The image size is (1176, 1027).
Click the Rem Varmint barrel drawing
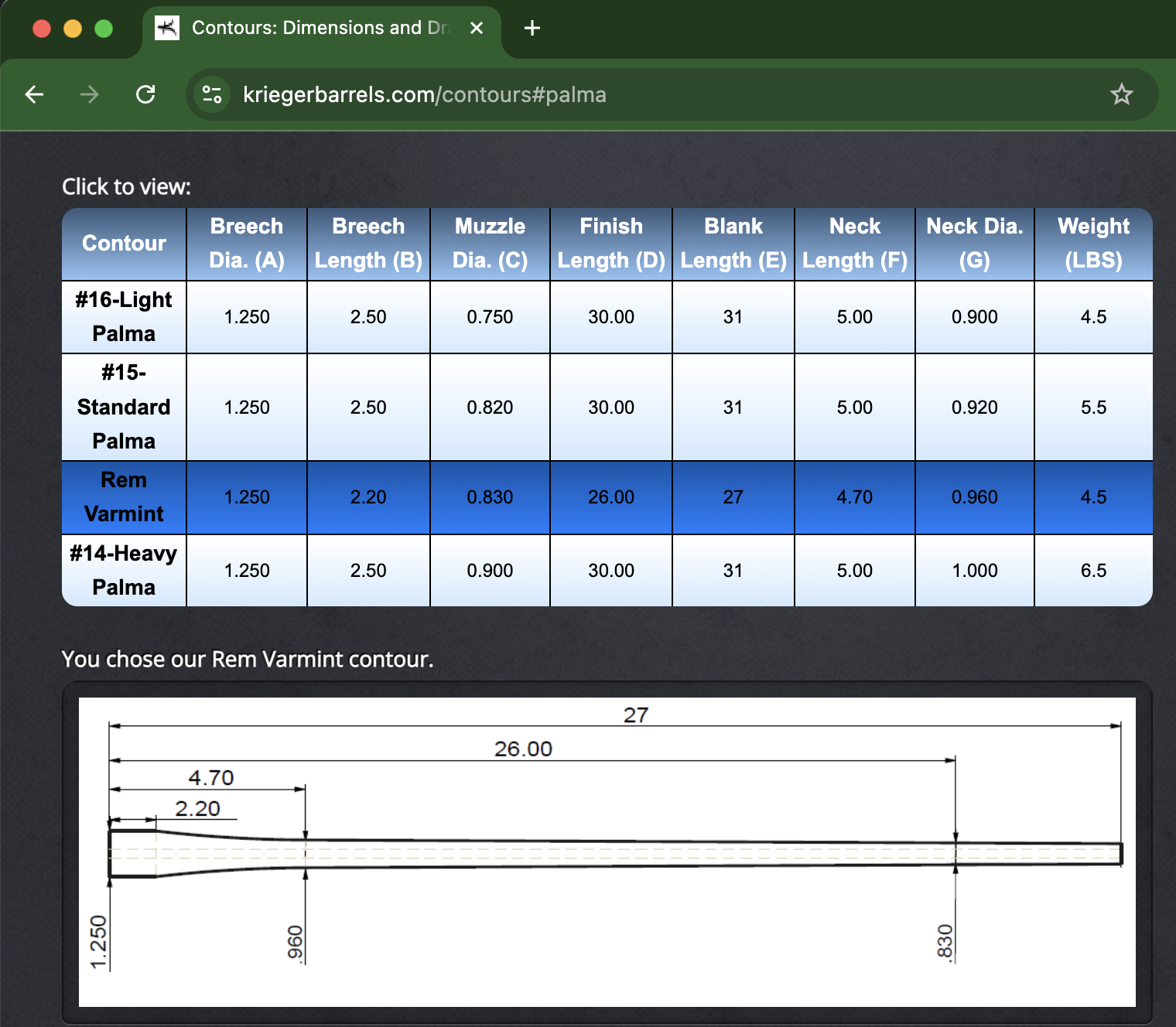tap(607, 851)
